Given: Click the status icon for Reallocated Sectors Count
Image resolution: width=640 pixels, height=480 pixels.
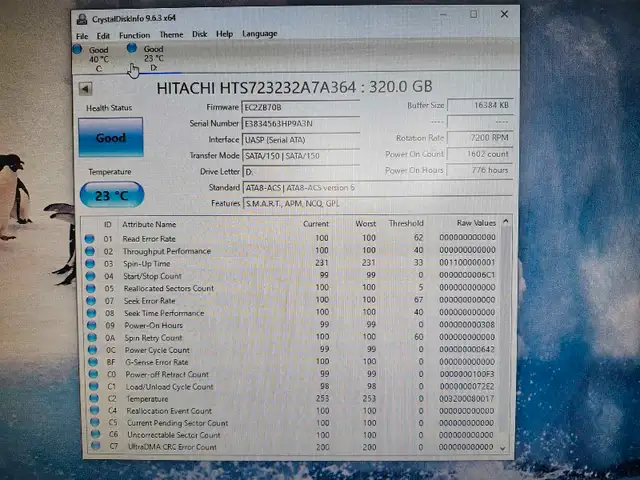Looking at the screenshot, I should (91, 289).
